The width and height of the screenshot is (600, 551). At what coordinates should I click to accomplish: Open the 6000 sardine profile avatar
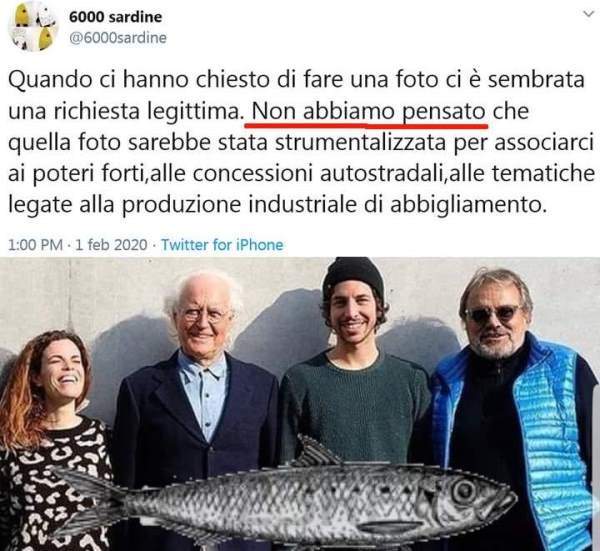34,28
